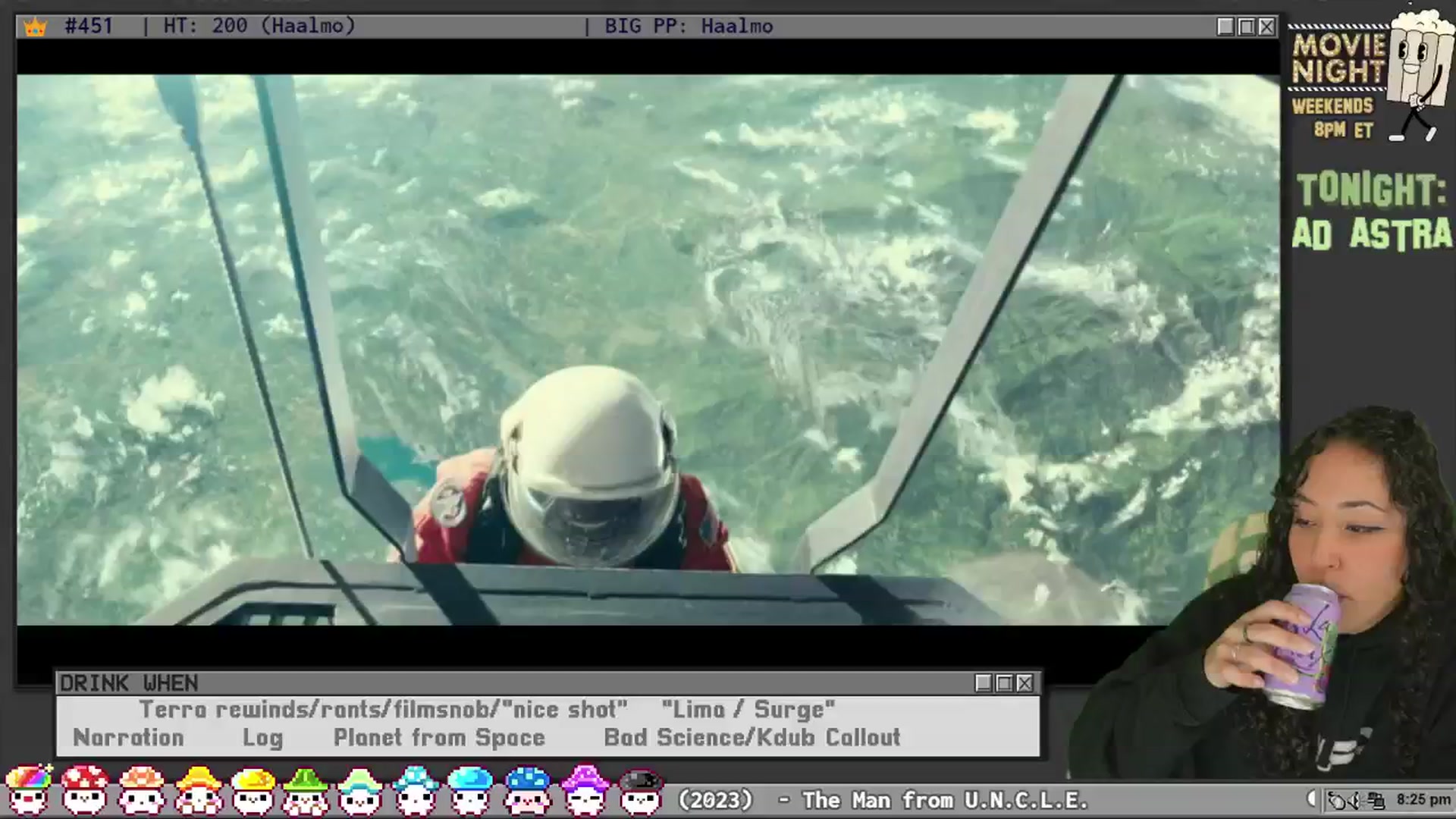Choose the teal spotted mushroom icon
Viewport: 1456px width, 819px height.
point(416,789)
